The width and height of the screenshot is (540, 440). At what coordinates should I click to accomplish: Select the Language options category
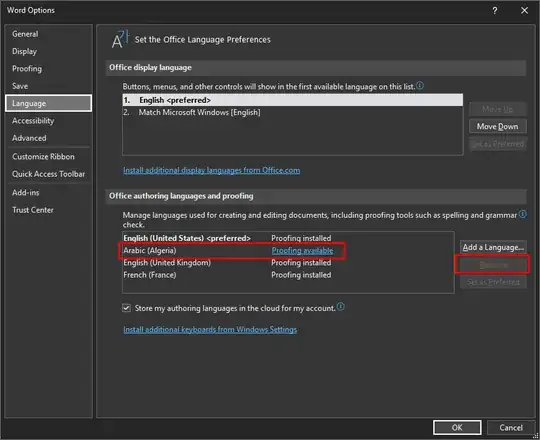[x=49, y=103]
